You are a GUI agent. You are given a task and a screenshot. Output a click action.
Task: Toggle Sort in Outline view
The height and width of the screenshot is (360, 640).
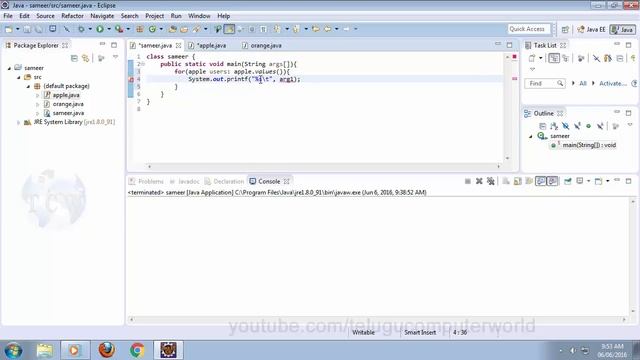(554, 126)
